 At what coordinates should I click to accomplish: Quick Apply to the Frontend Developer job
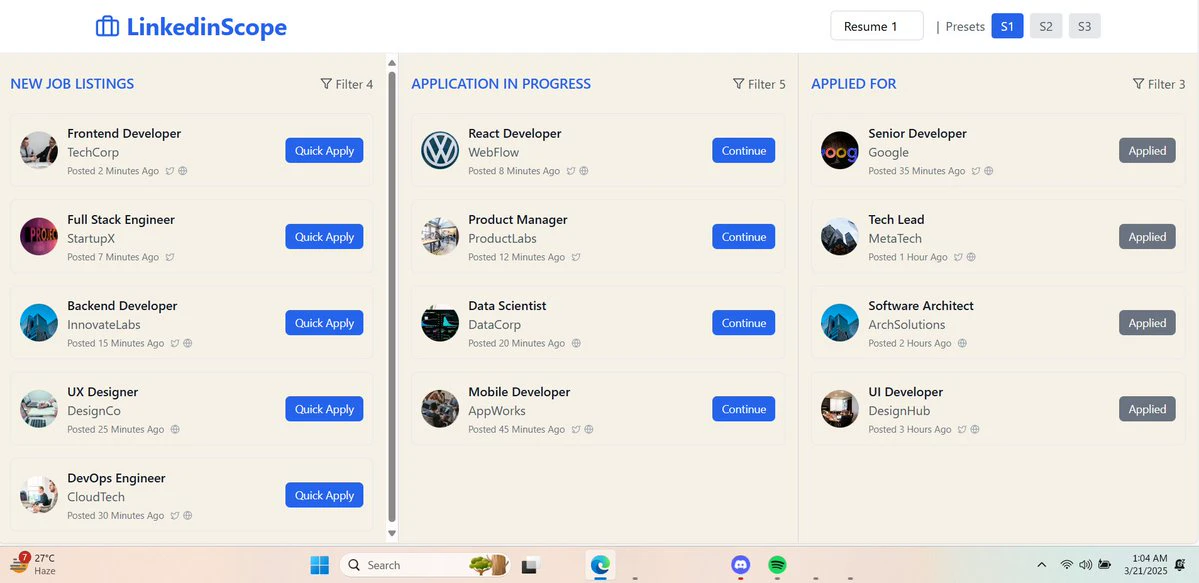coord(324,151)
